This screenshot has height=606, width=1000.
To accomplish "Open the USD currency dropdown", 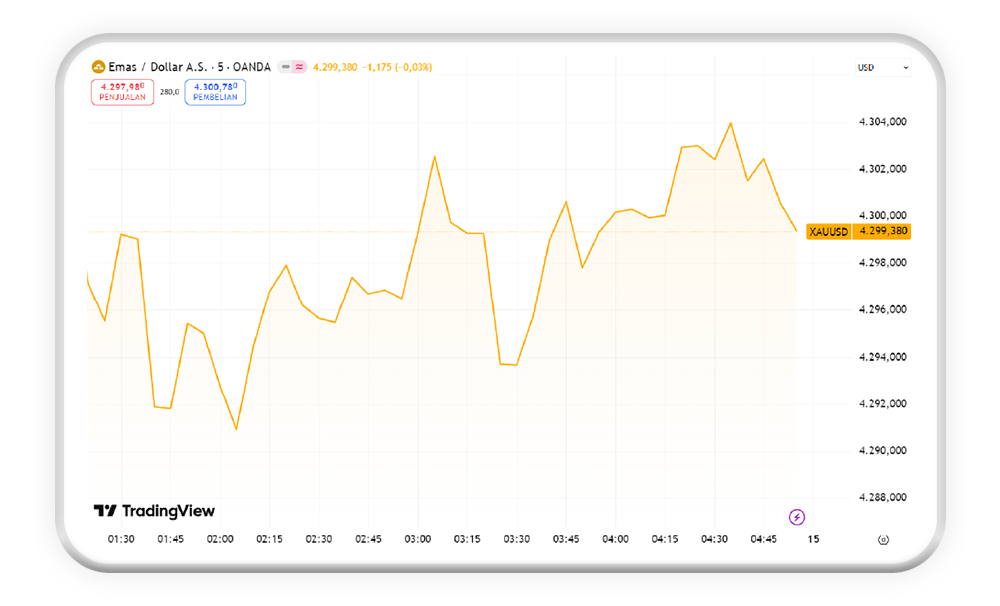I will (x=883, y=68).
